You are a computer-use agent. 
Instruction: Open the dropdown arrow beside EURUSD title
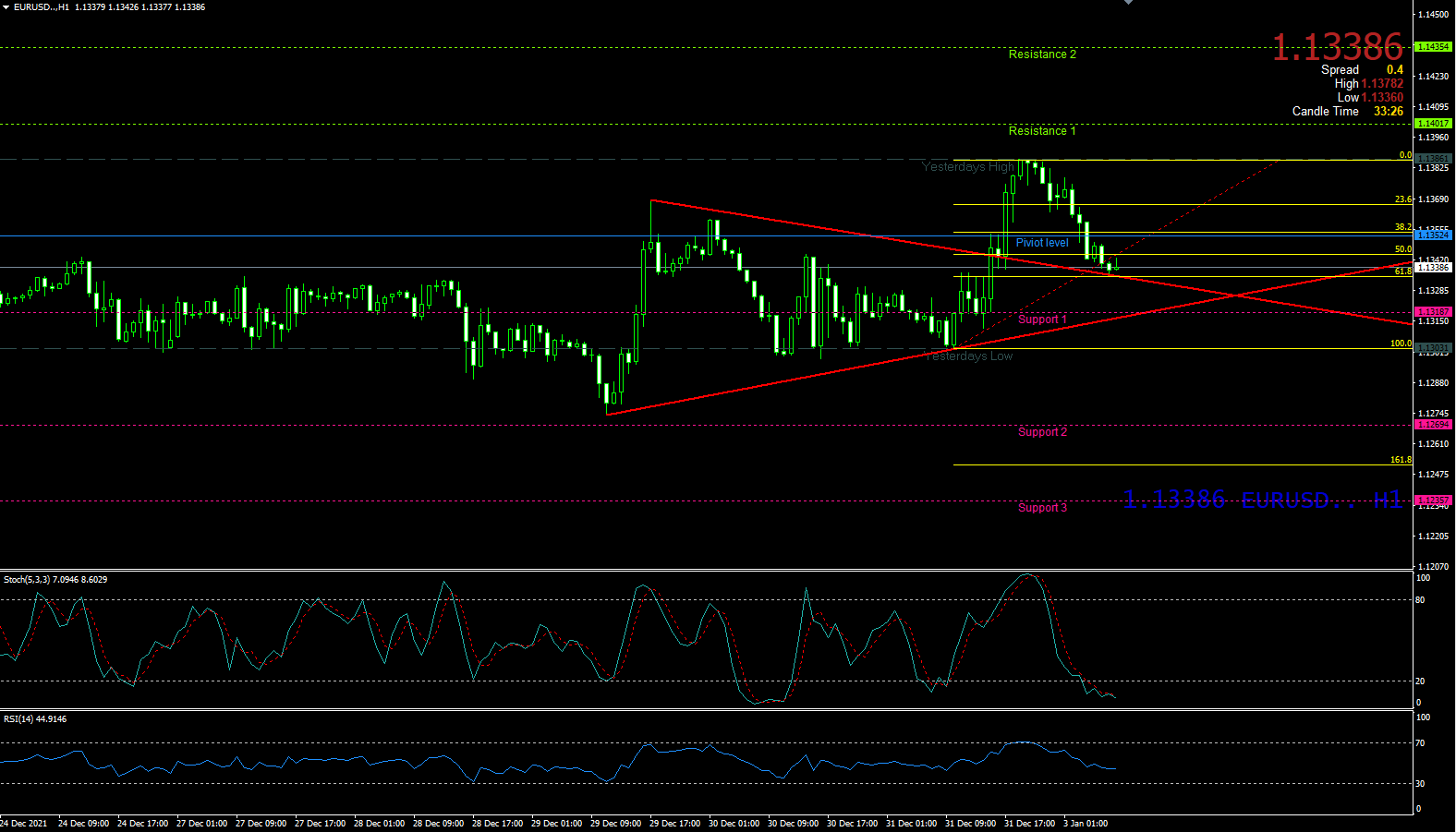(x=6, y=7)
